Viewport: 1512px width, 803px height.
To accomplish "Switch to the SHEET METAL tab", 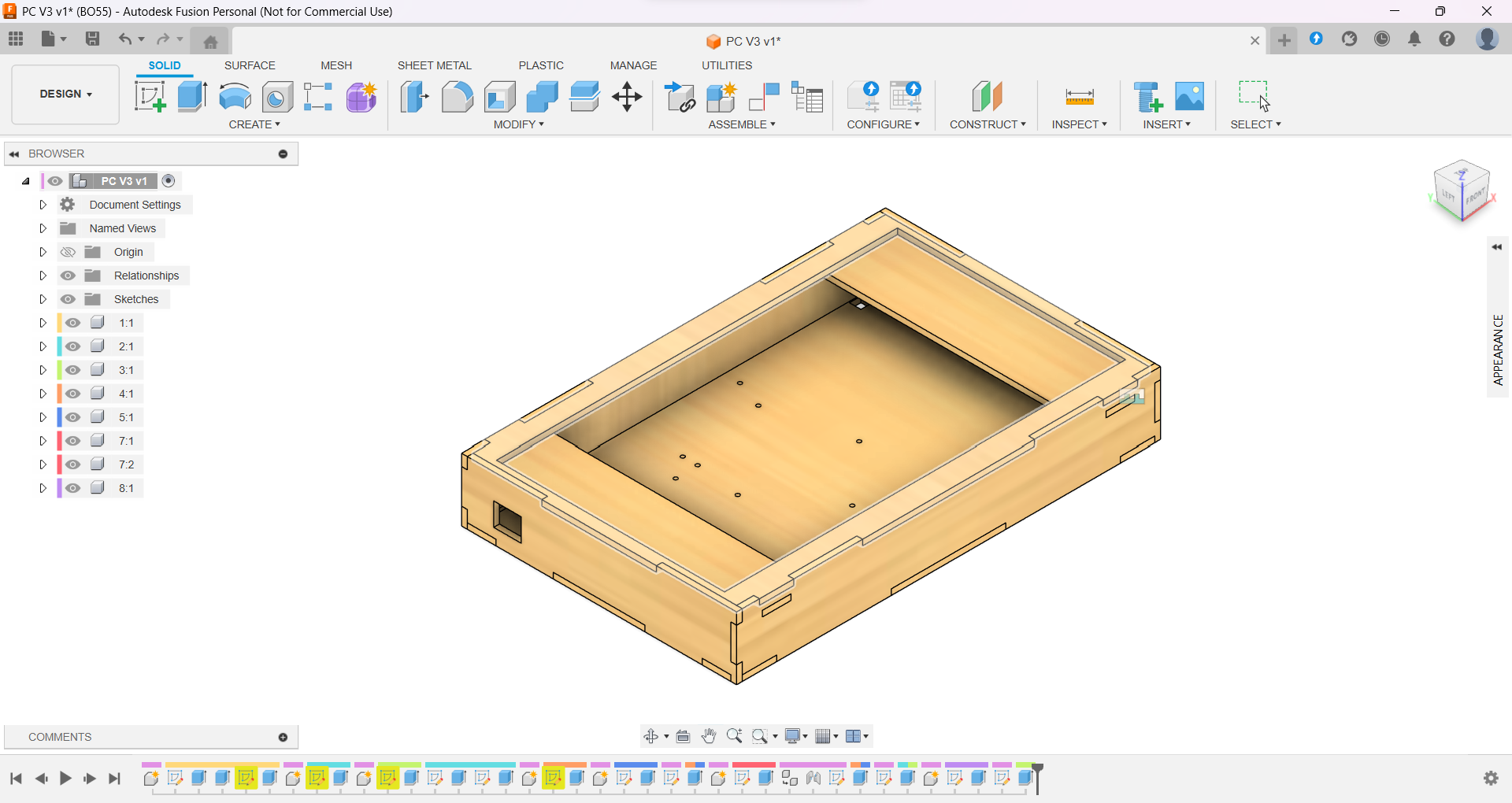I will click(434, 65).
